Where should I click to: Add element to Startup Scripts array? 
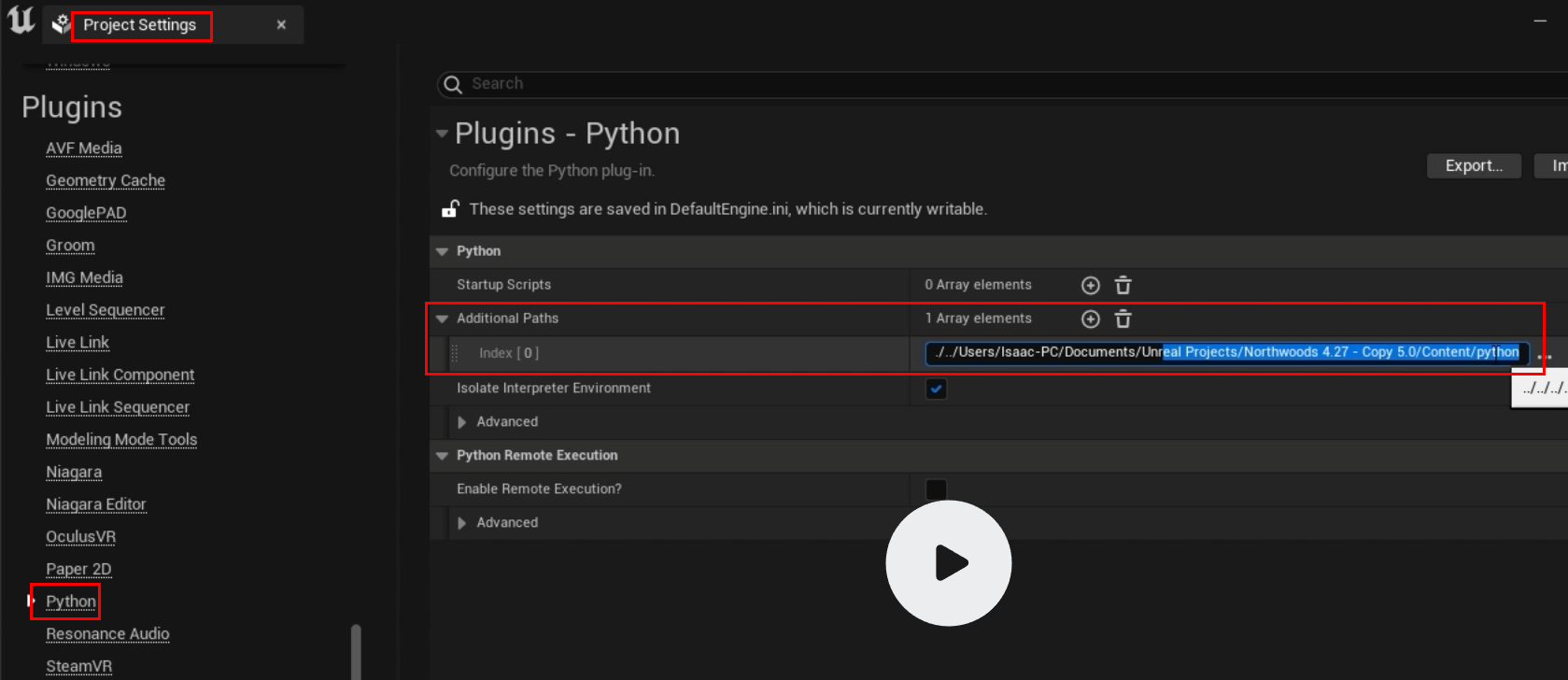coord(1090,285)
